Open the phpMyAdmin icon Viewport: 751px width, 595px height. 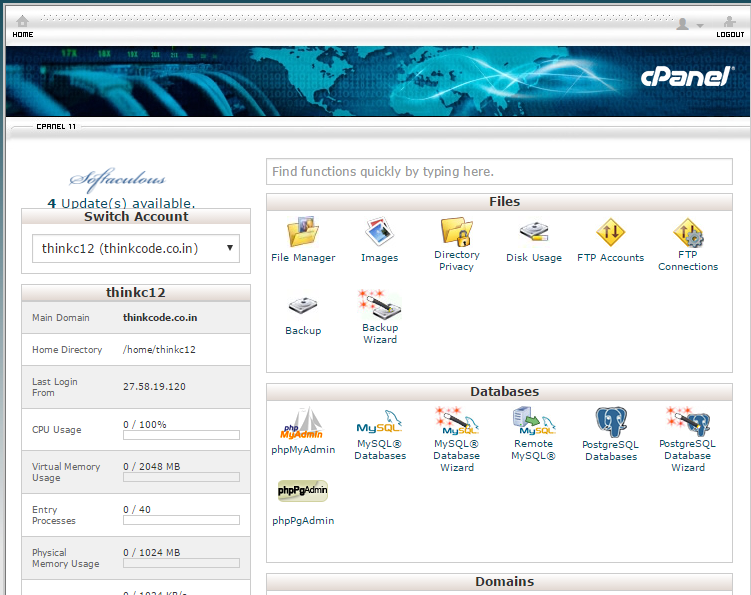[302, 423]
